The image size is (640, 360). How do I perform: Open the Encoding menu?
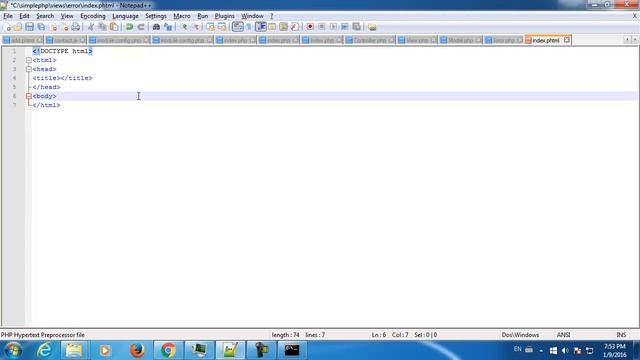[x=93, y=16]
